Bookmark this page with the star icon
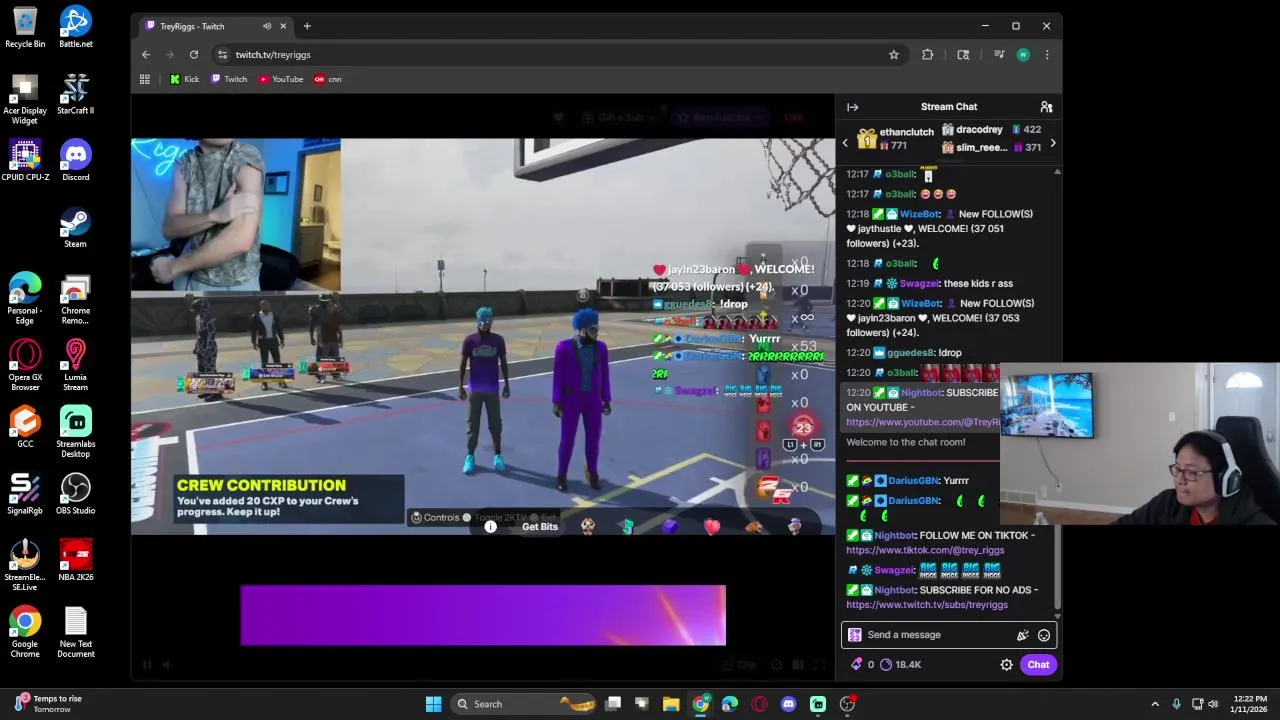This screenshot has width=1280, height=720. [x=894, y=55]
